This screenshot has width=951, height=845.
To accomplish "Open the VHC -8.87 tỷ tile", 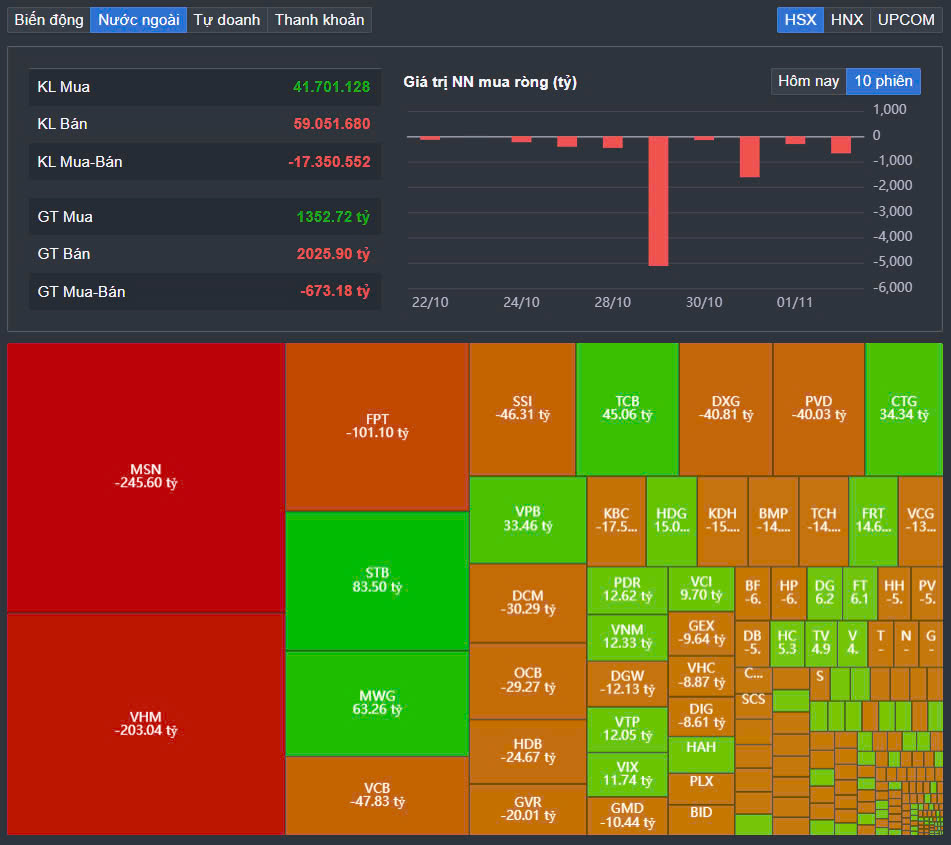I will click(701, 676).
